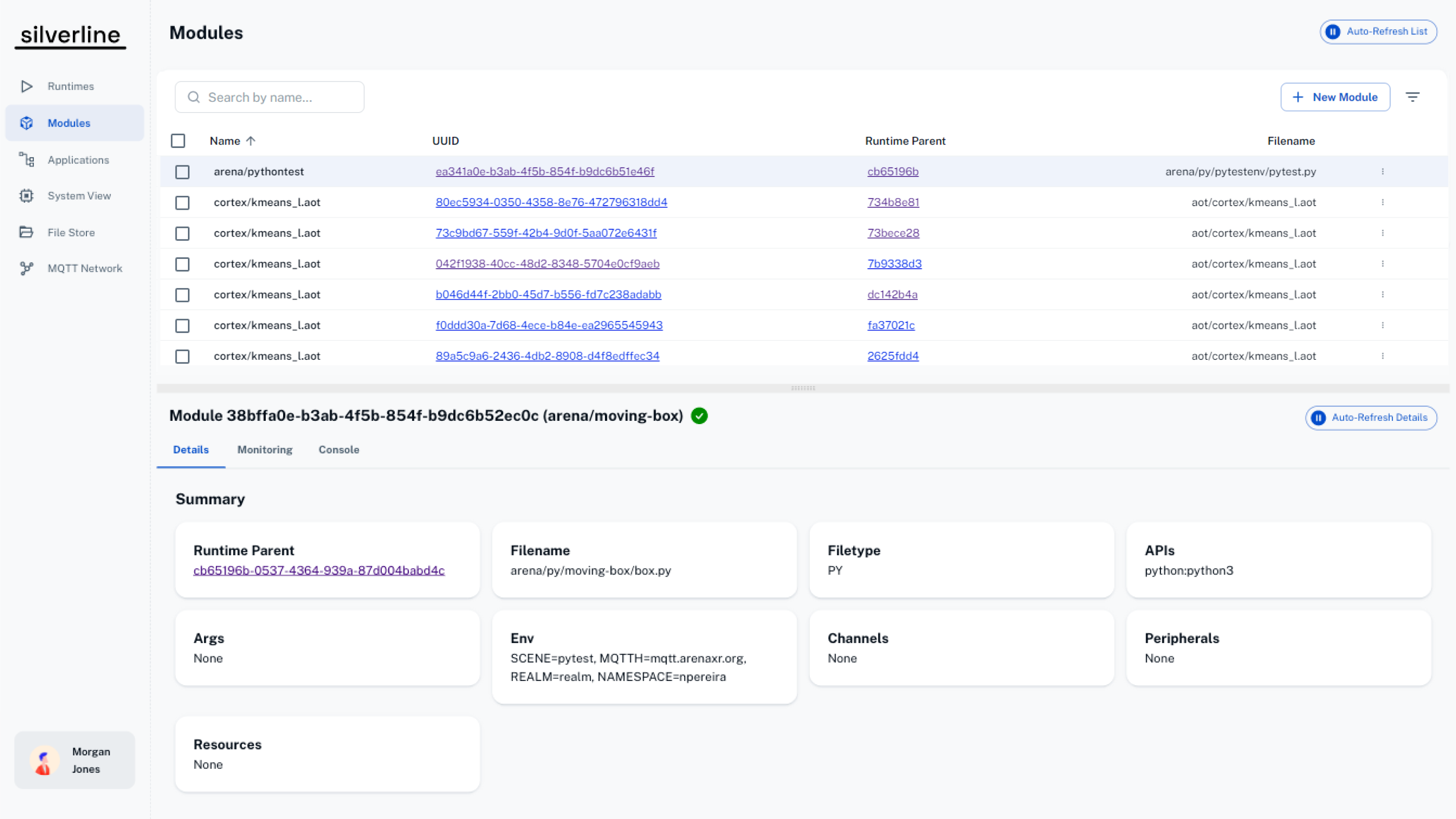Image resolution: width=1456 pixels, height=819 pixels.
Task: Pause Auto-Refresh List toggle
Action: pyautogui.click(x=1378, y=32)
